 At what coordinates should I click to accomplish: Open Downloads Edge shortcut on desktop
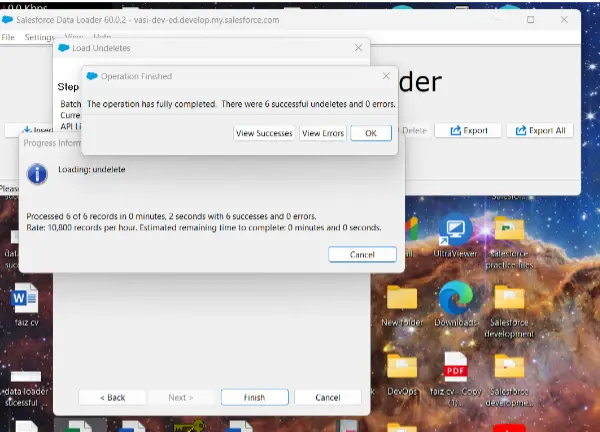(x=455, y=304)
